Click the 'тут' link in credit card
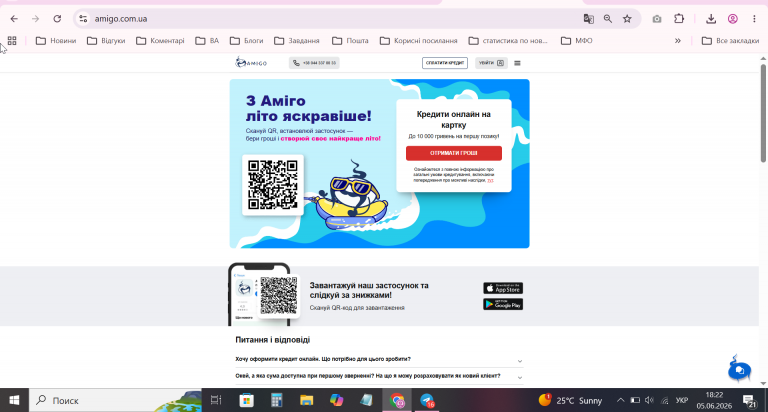 coord(490,181)
